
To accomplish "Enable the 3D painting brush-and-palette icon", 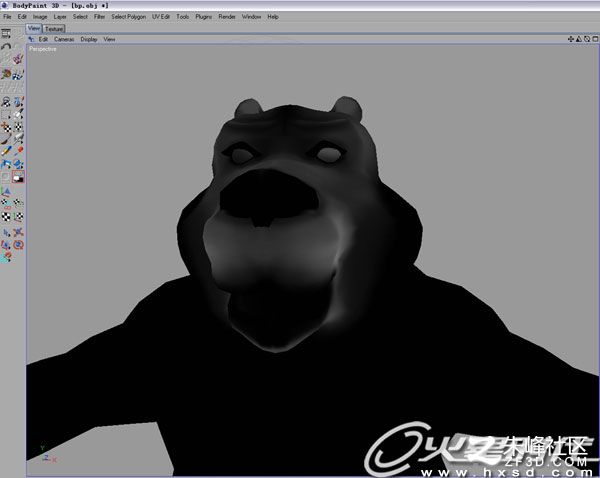I will (x=6, y=73).
